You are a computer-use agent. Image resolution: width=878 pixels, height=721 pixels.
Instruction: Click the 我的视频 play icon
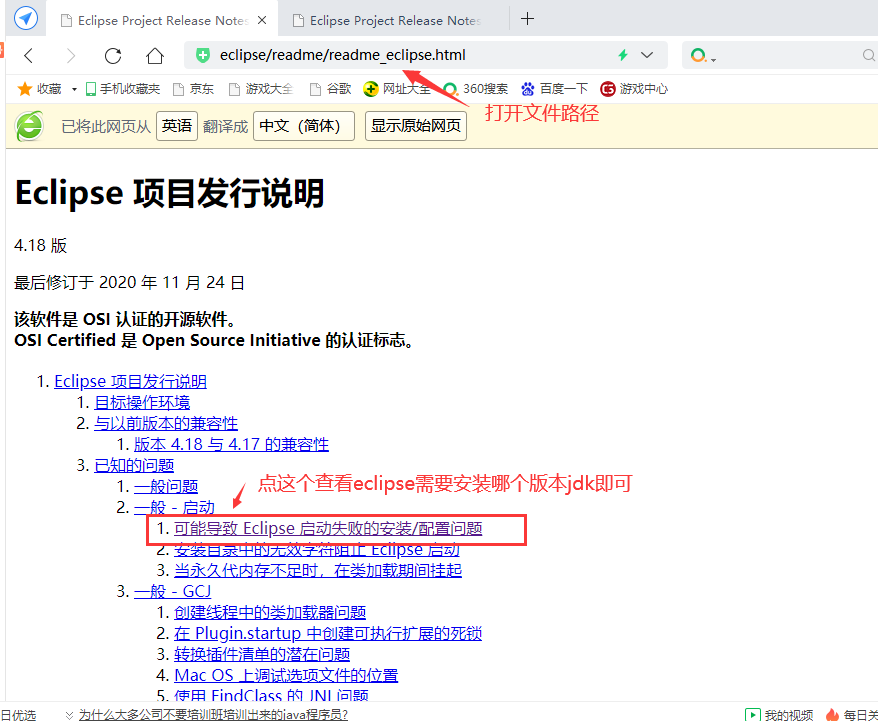752,715
